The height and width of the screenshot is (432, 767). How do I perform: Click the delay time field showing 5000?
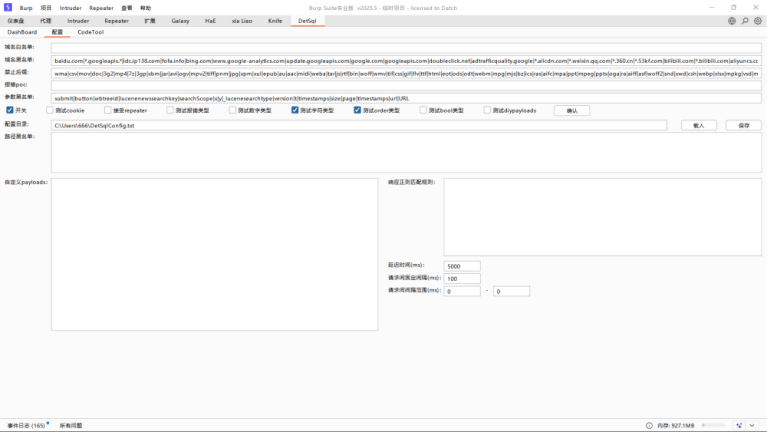point(462,266)
